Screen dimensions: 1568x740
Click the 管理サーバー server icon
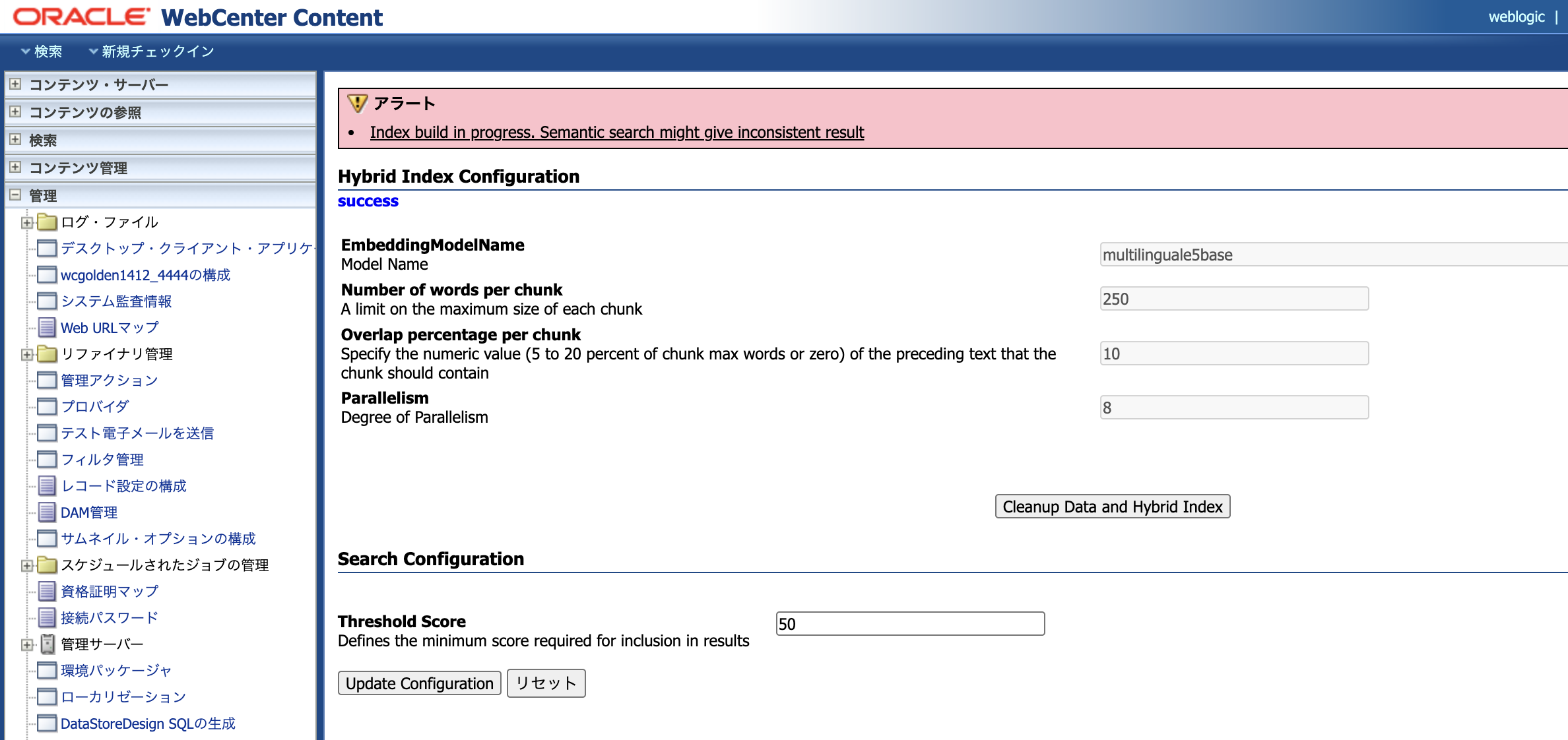pyautogui.click(x=48, y=644)
